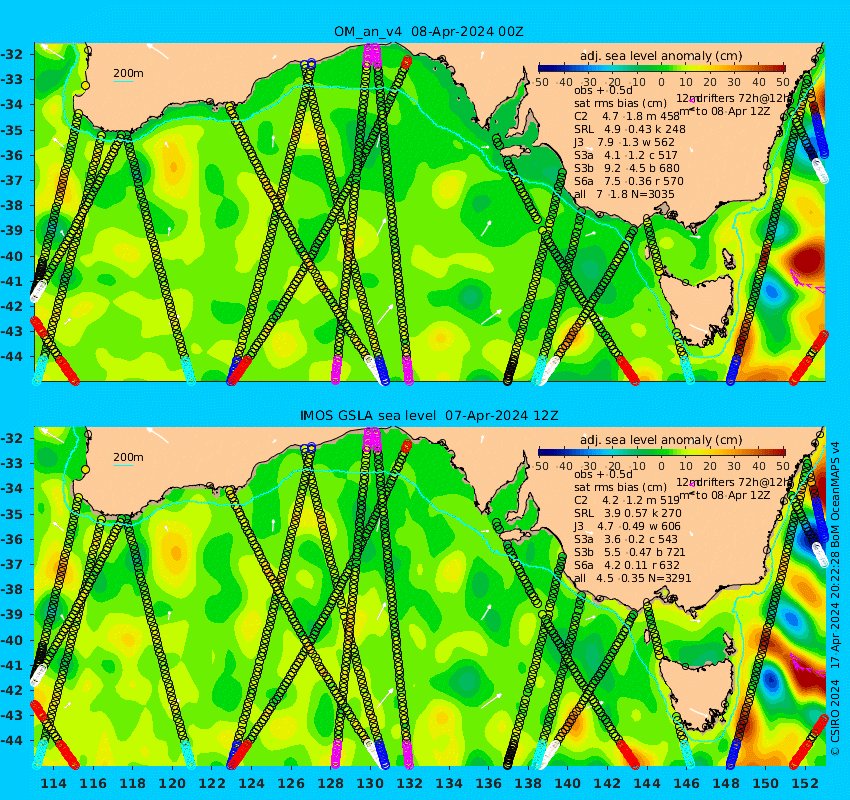Image resolution: width=850 pixels, height=800 pixels.
Task: Click Tasmania island in the top map
Action: 697,309
